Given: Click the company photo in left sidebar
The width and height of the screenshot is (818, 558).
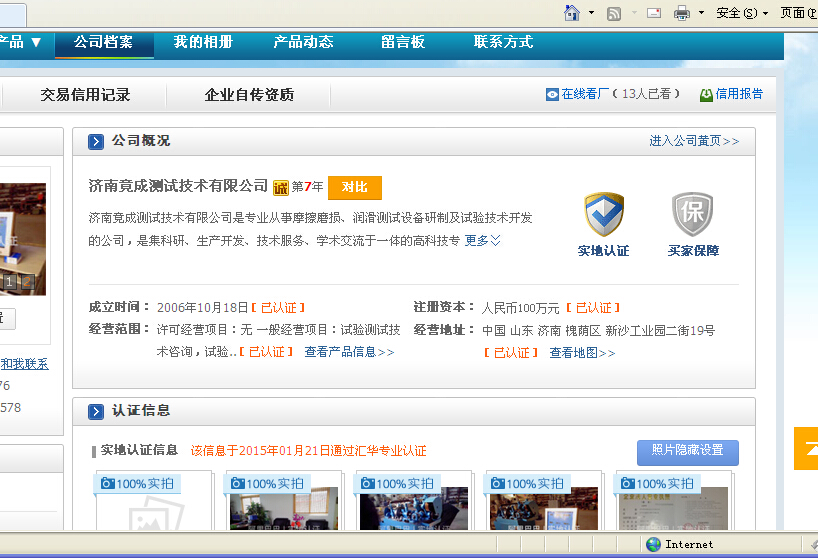Looking at the screenshot, I should [23, 239].
